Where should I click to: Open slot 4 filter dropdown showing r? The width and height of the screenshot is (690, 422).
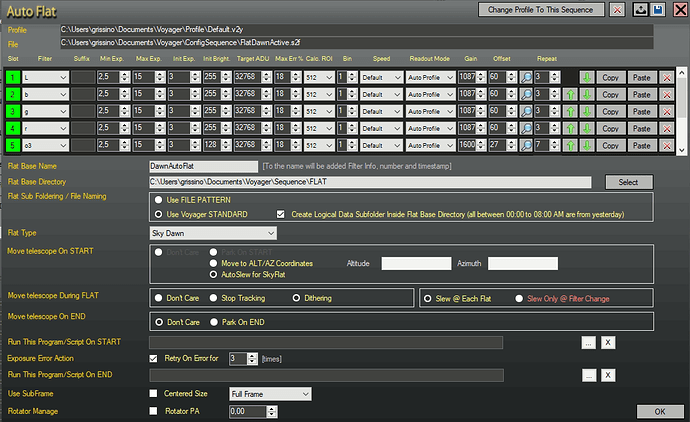(x=46, y=128)
